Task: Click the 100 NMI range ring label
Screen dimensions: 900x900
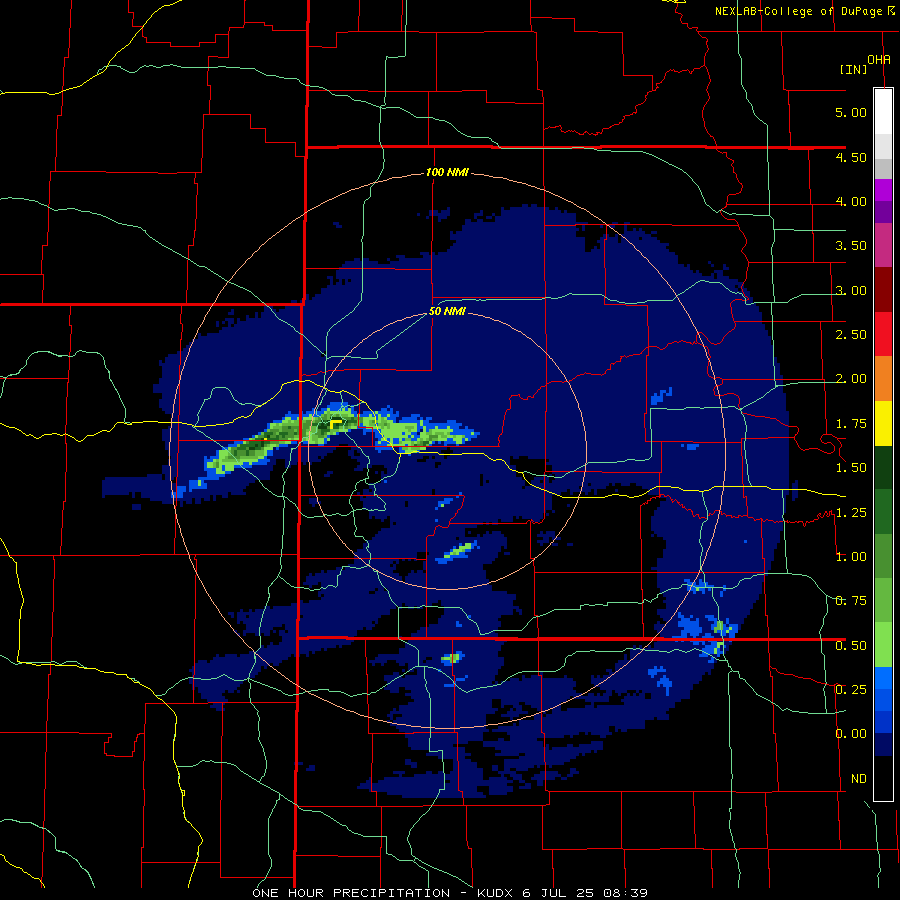Action: click(x=447, y=172)
